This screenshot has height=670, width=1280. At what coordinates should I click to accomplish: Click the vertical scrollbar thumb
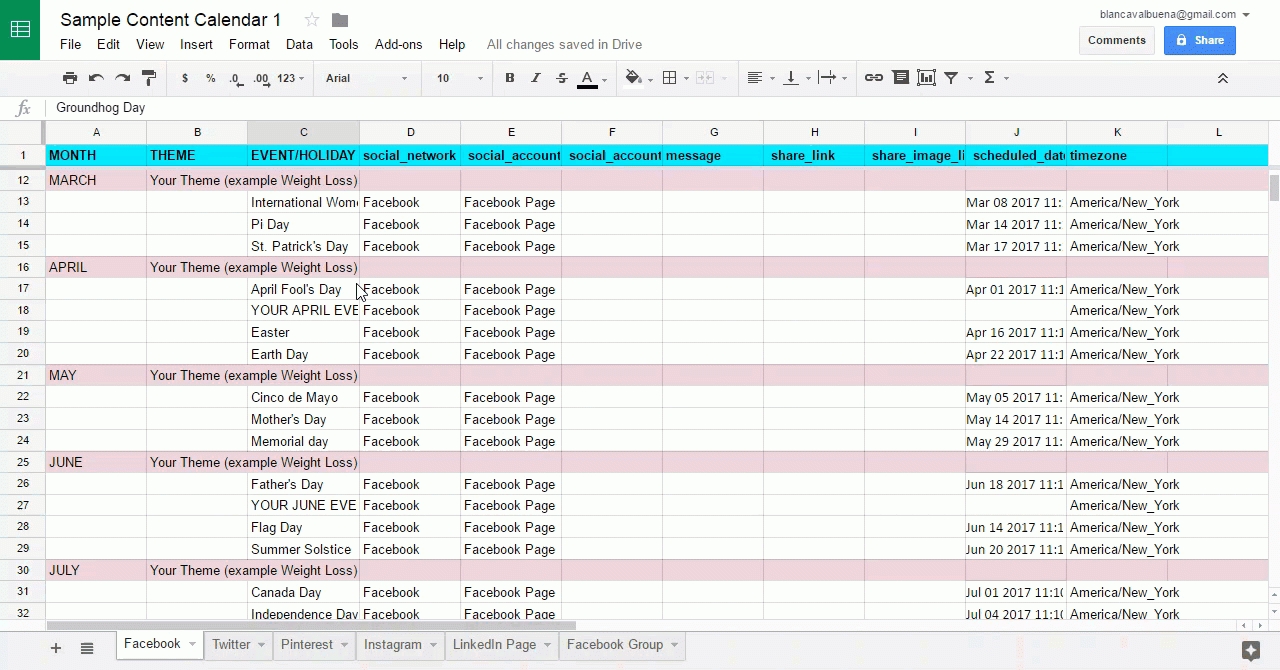pos(1274,189)
